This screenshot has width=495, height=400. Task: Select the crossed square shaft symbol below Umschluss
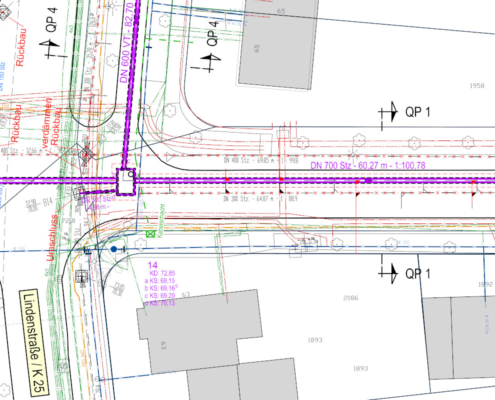click(82, 276)
